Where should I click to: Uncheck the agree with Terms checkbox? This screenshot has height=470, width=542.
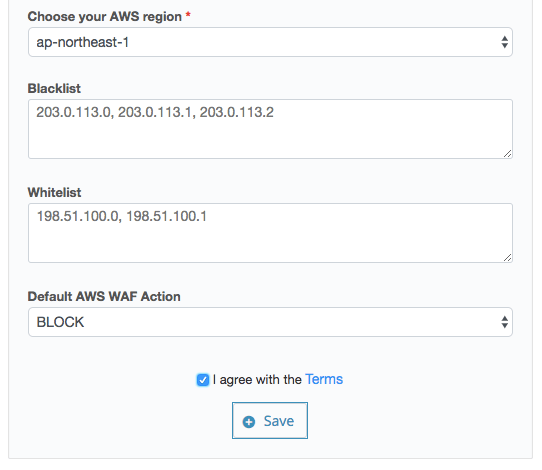(x=203, y=380)
